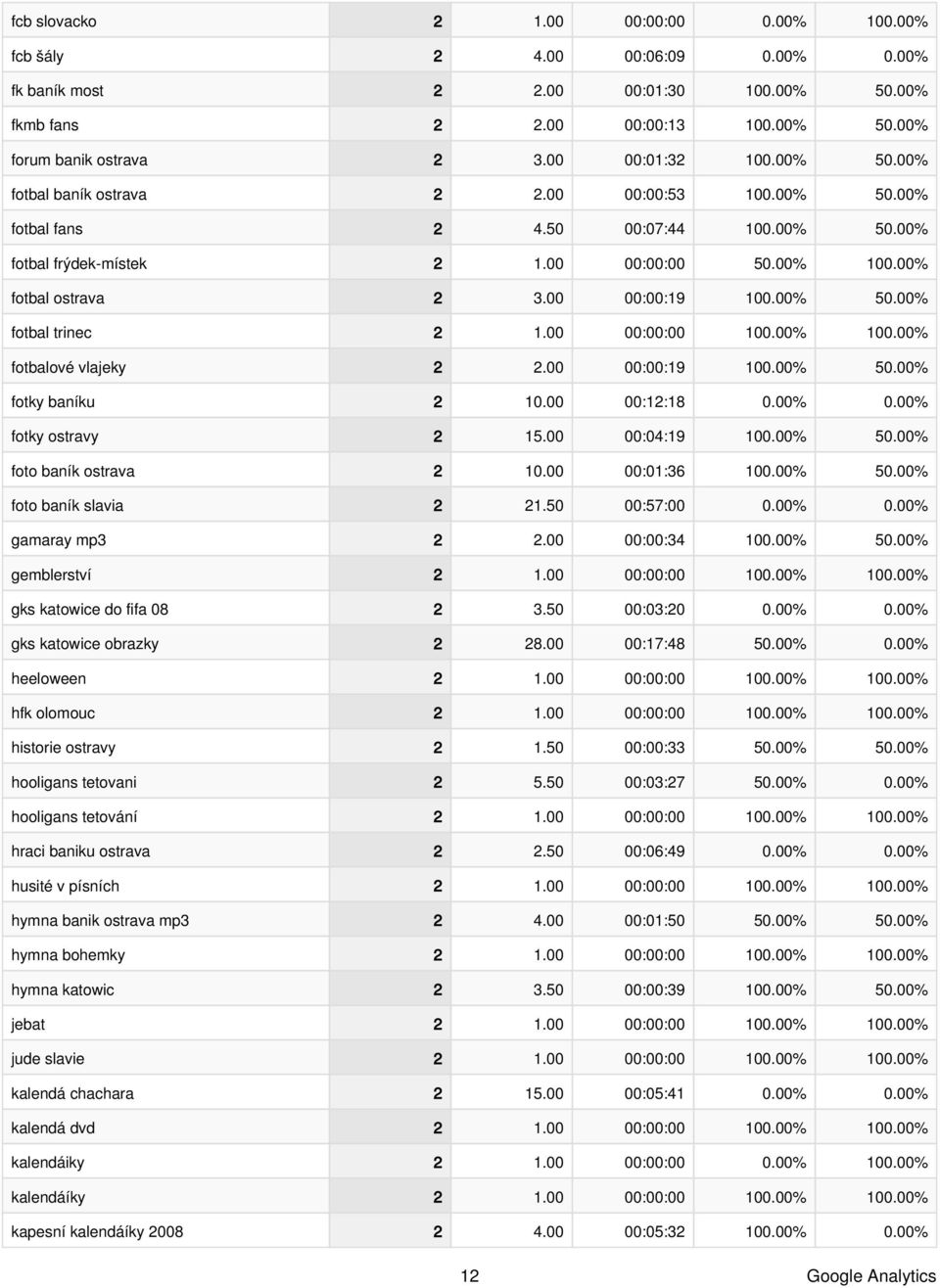Image resolution: width=940 pixels, height=1288 pixels.
Task: Click the 'kapesní kalendáiky 2008' keyword
Action: click(x=97, y=1231)
